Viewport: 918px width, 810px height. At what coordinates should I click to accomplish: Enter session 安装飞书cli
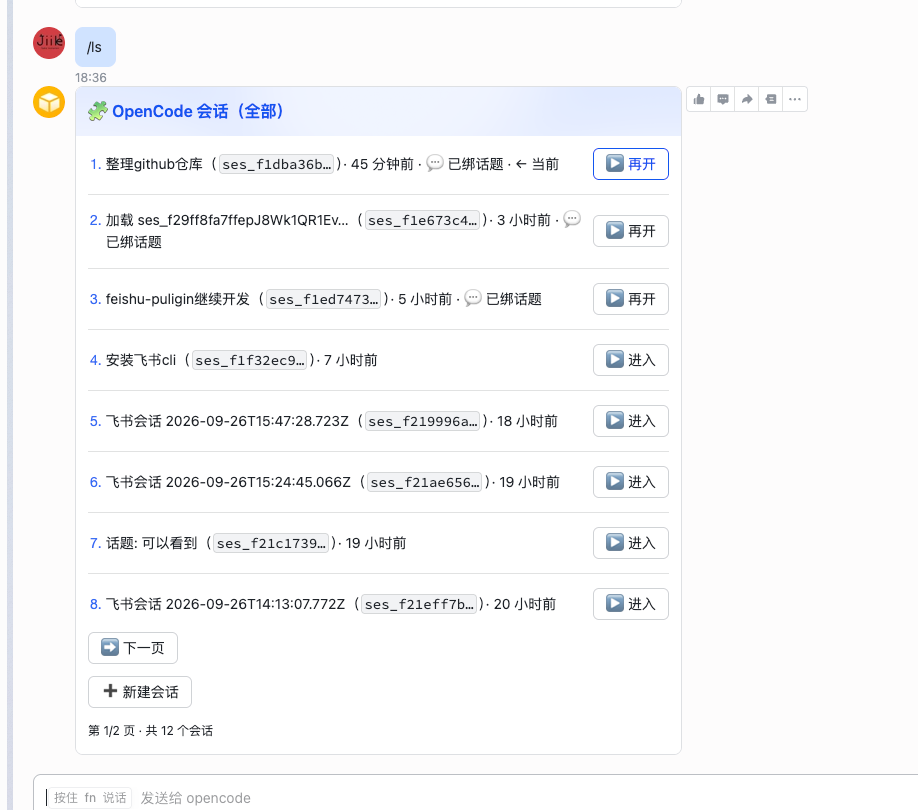pos(631,360)
